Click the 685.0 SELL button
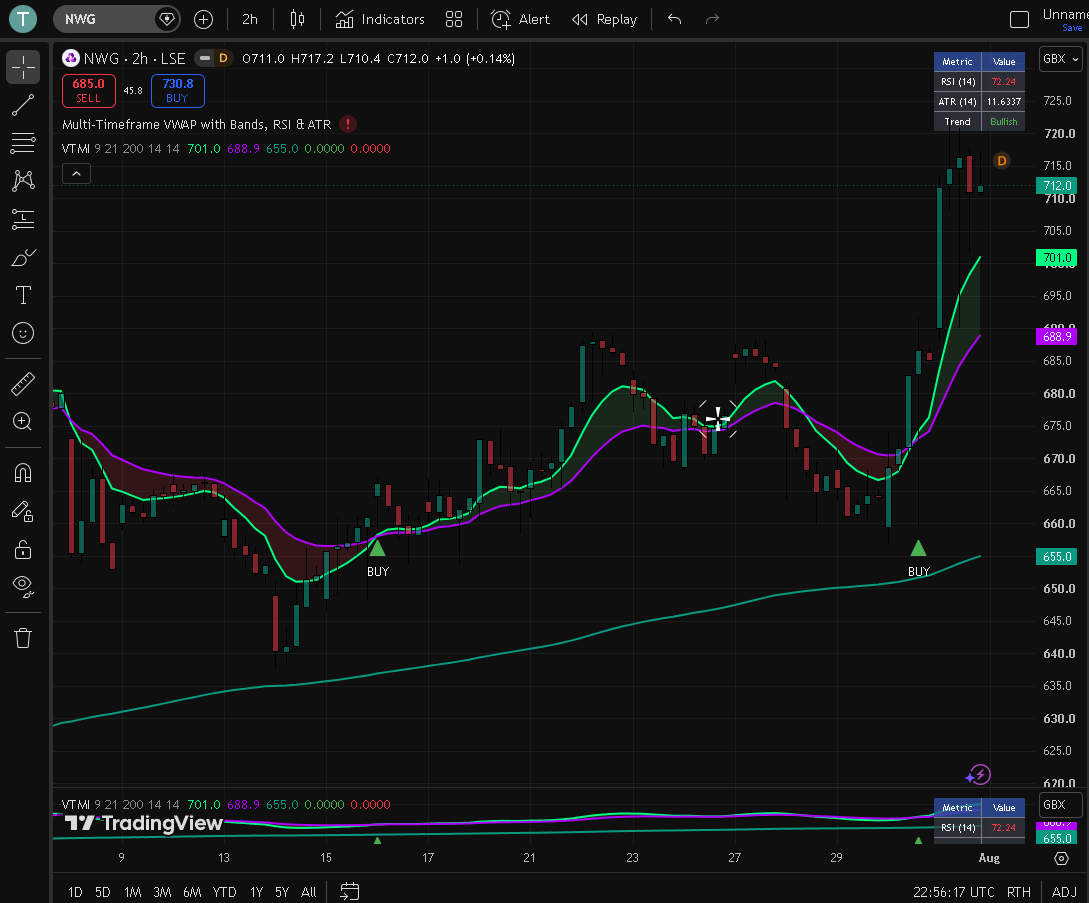This screenshot has height=903, width=1089. (89, 91)
